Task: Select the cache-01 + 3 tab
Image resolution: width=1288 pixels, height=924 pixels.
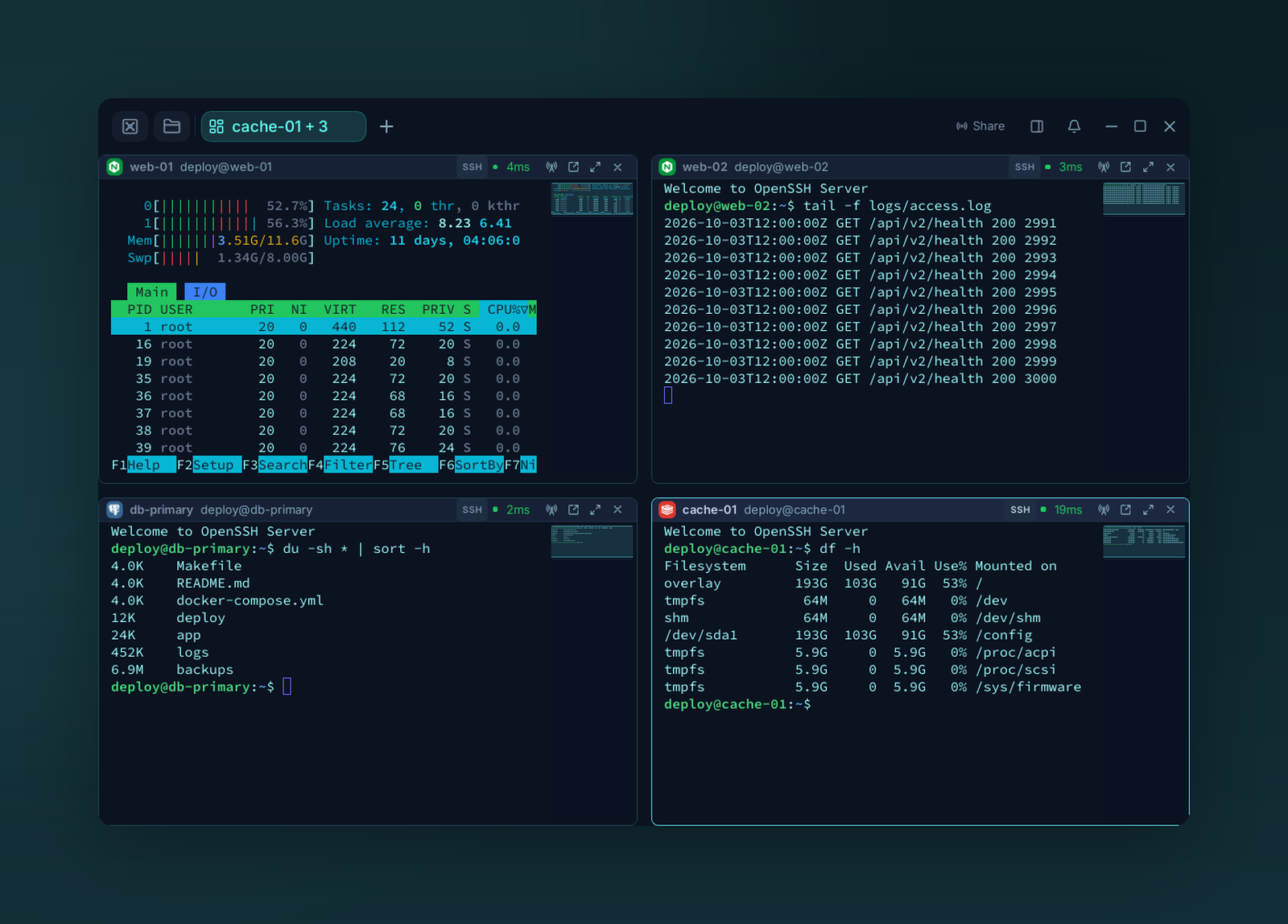Action: click(283, 126)
